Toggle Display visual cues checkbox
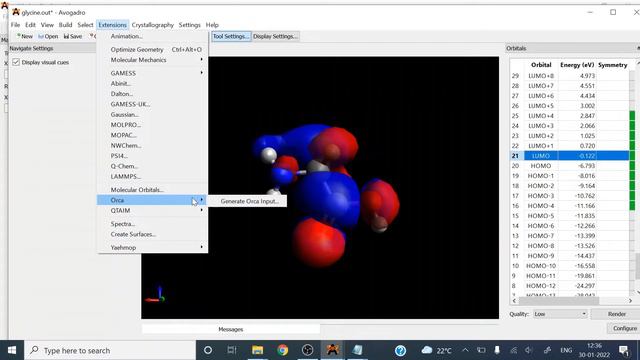 coord(16,62)
